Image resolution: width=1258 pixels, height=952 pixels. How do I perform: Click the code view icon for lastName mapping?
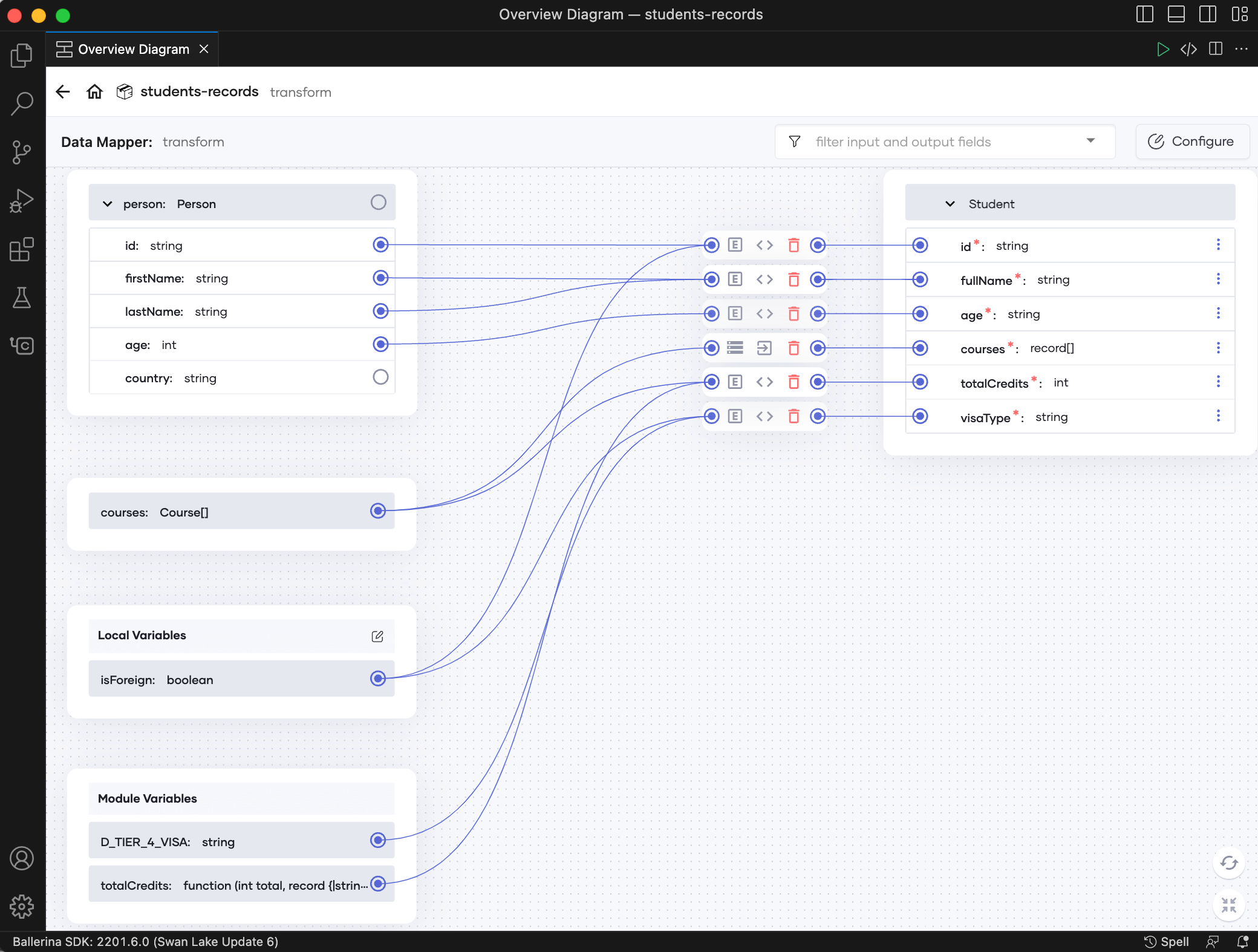pyautogui.click(x=764, y=312)
